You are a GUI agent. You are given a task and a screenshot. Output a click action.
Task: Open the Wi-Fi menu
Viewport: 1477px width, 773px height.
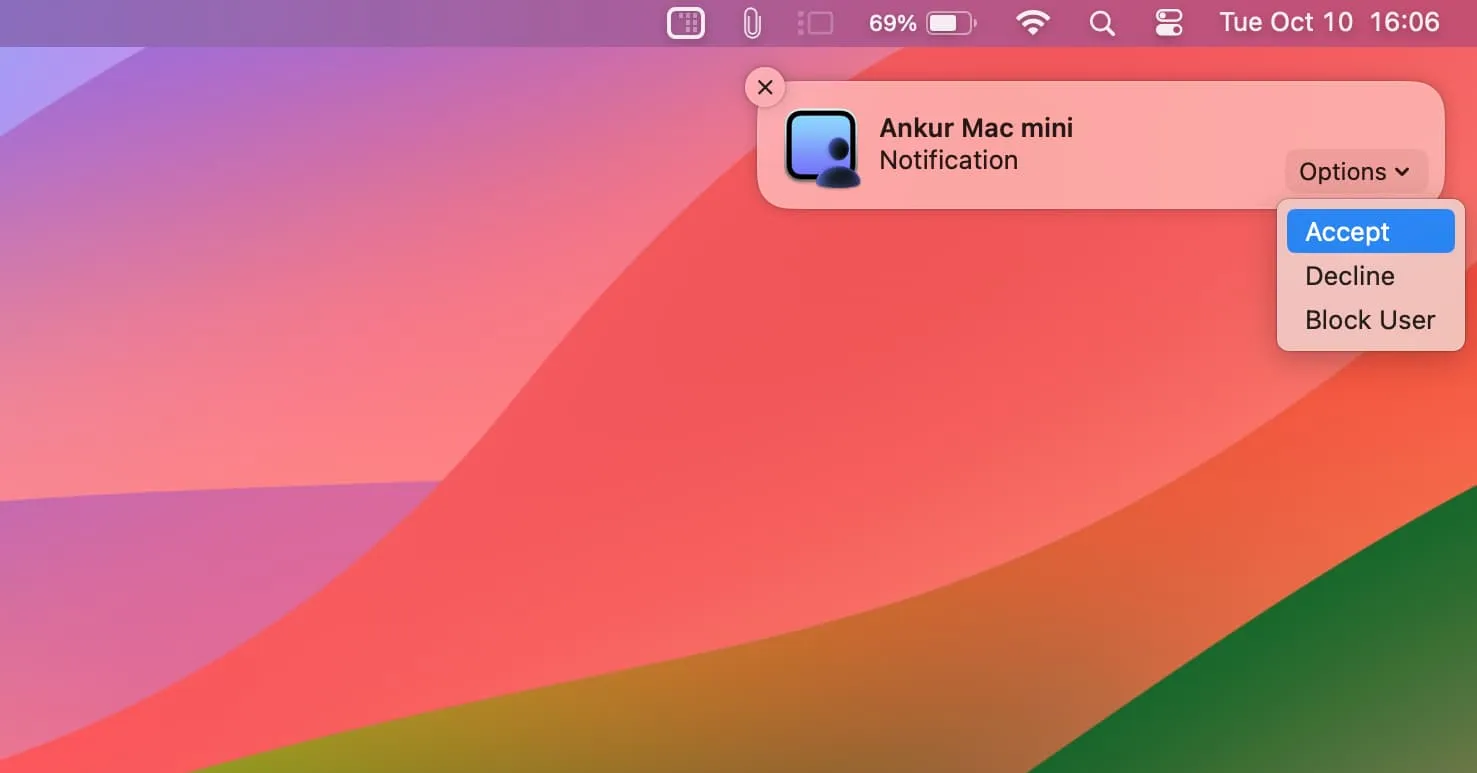pos(1033,23)
